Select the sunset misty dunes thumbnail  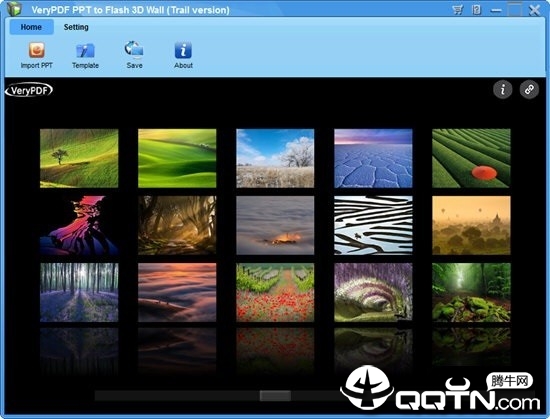click(177, 292)
